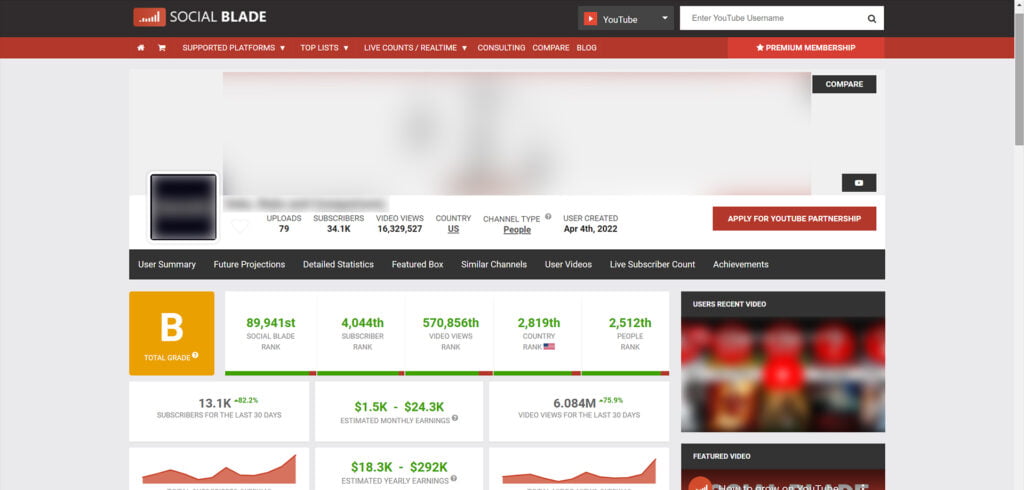Screen dimensions: 1024x490
Task: Go to the Live Subscriber Count tab
Action: coord(652,264)
